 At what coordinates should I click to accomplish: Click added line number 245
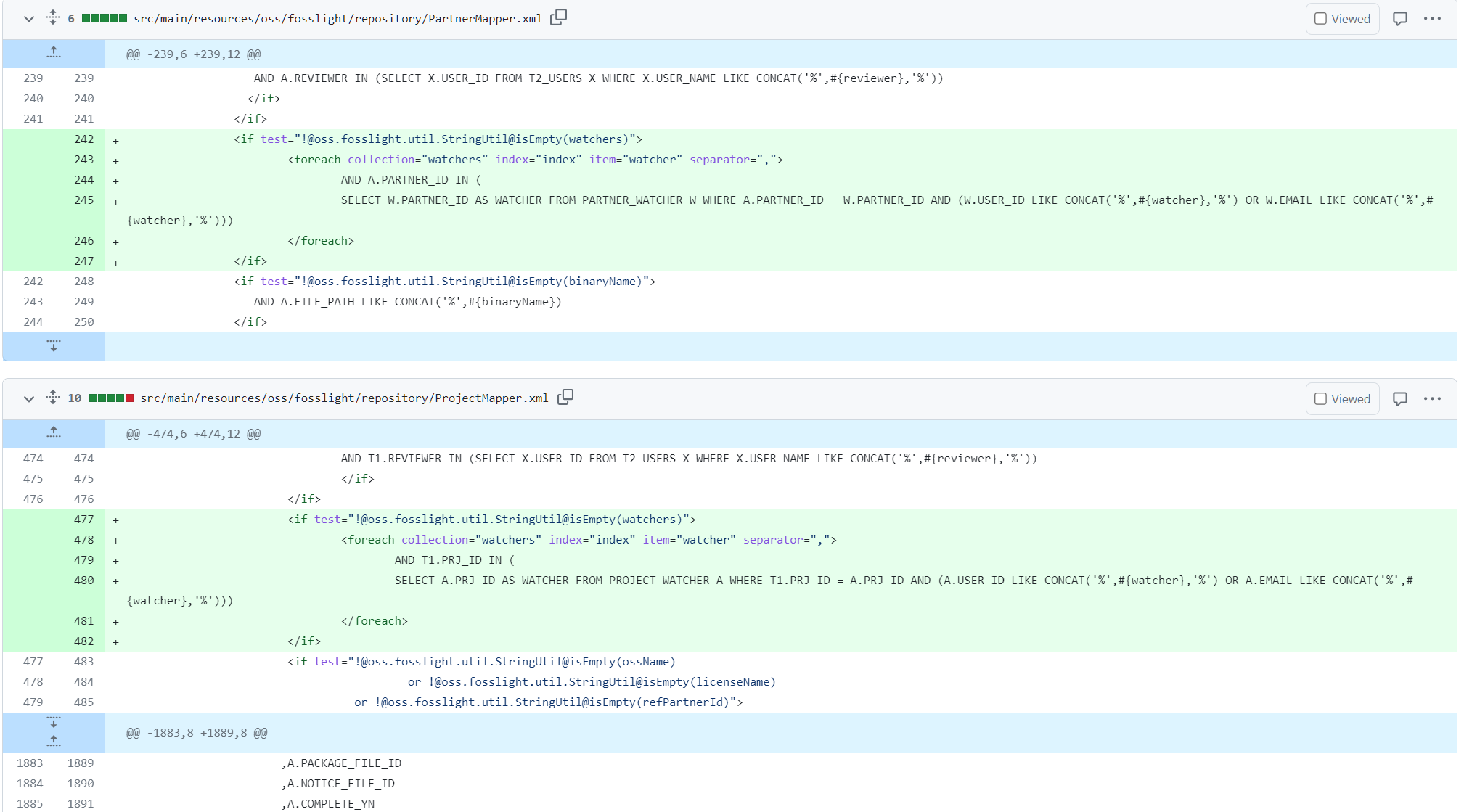[83, 200]
